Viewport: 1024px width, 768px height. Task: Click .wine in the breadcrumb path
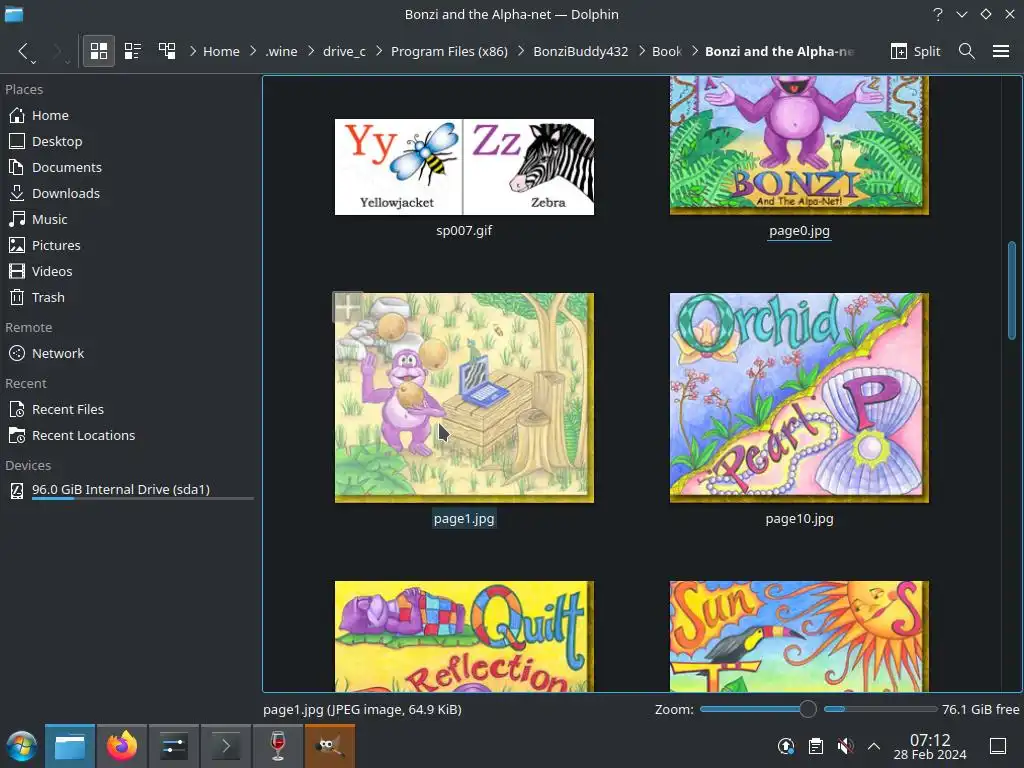[x=281, y=51]
